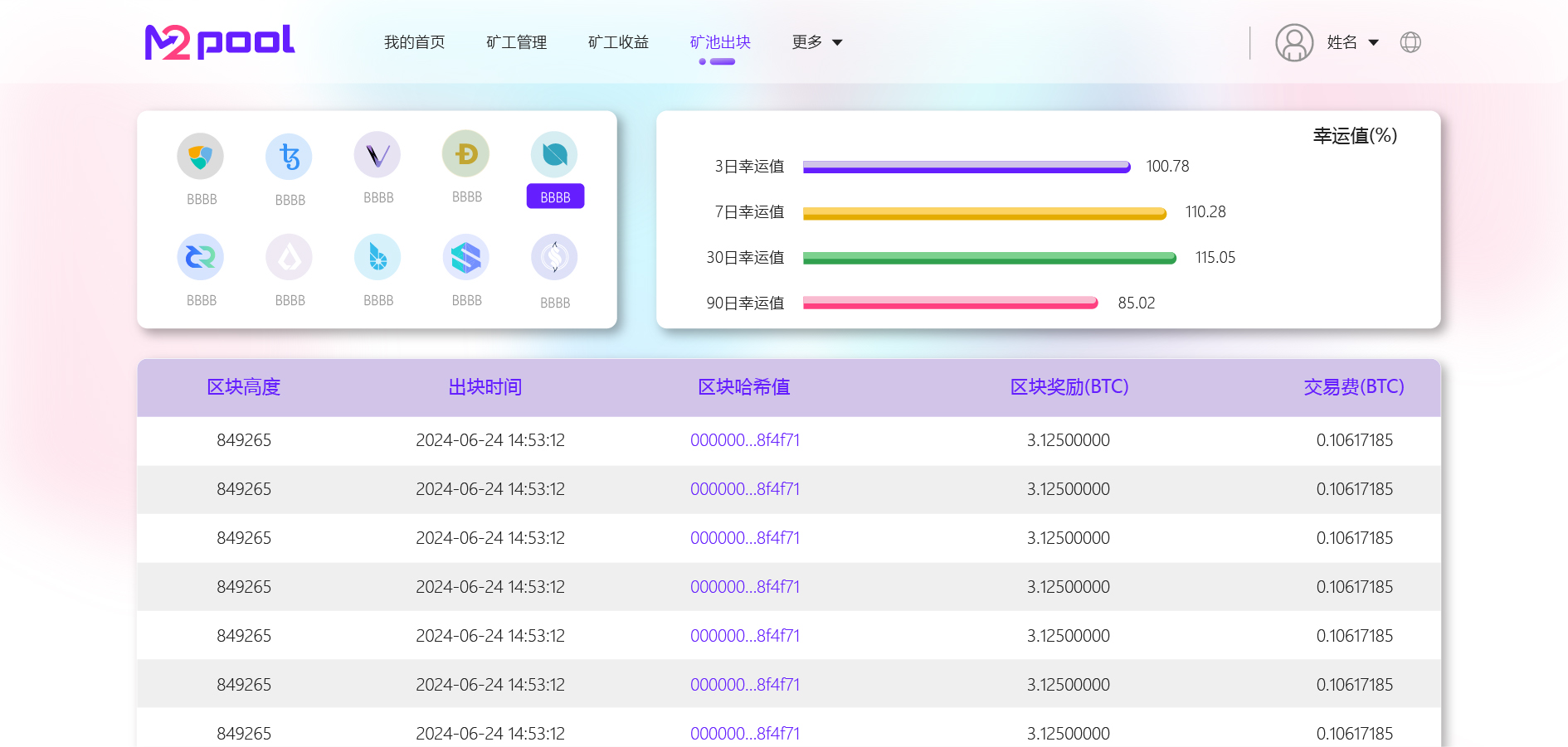Switch to 矿工收益 page
Screen dimensions: 1568x747
pos(618,42)
